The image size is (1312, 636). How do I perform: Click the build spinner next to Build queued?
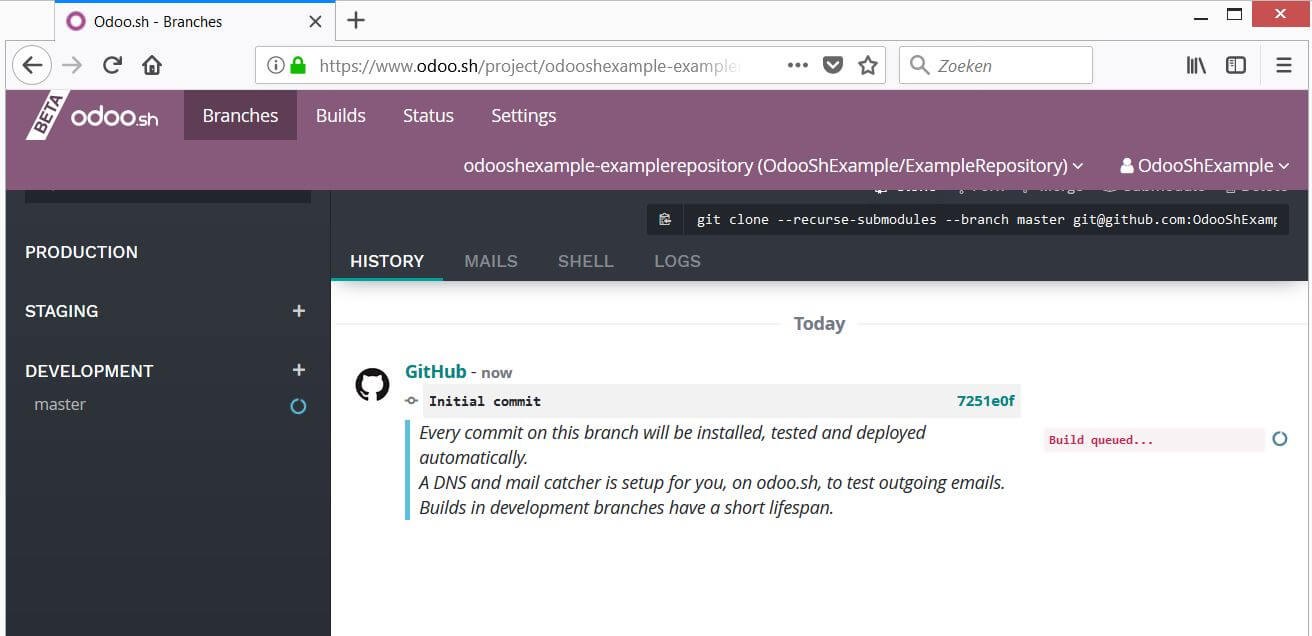click(x=1280, y=439)
